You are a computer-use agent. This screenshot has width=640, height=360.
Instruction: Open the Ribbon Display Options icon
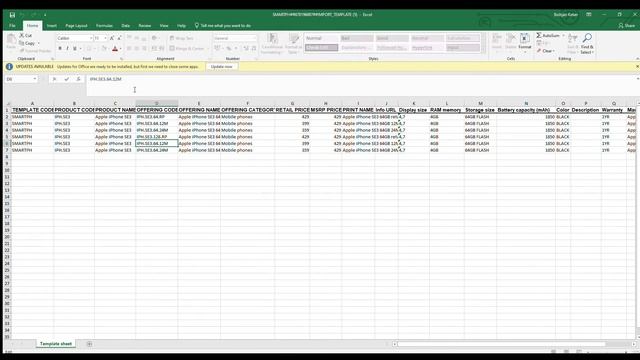(x=589, y=15)
